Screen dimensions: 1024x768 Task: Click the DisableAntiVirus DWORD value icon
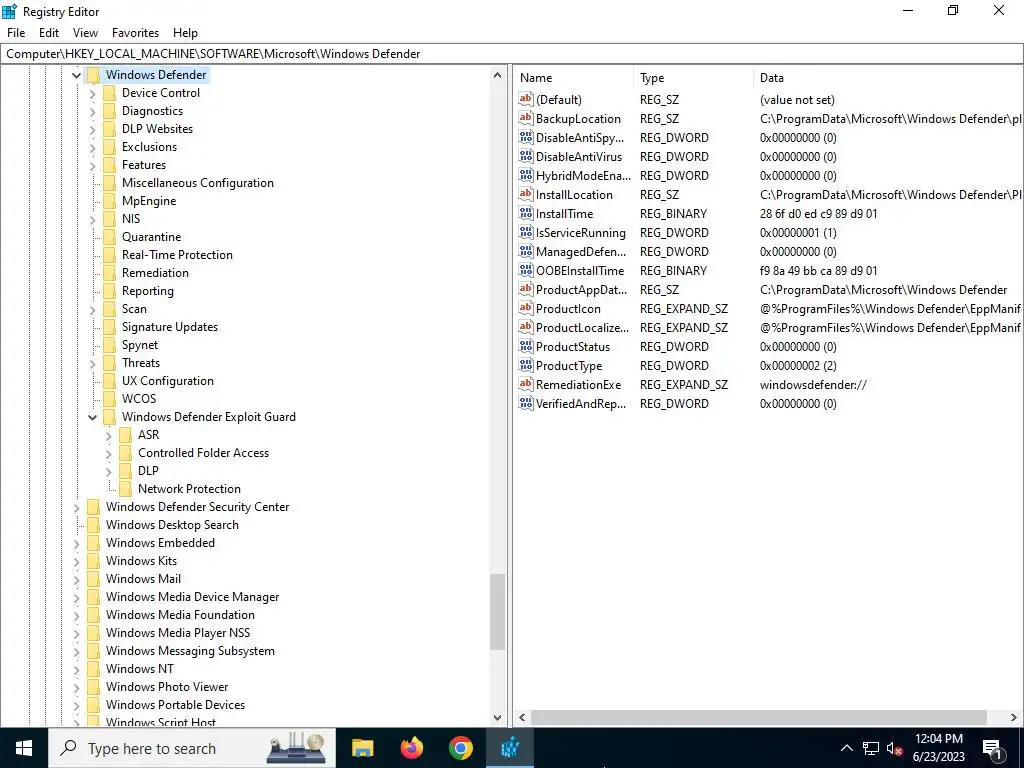(526, 157)
